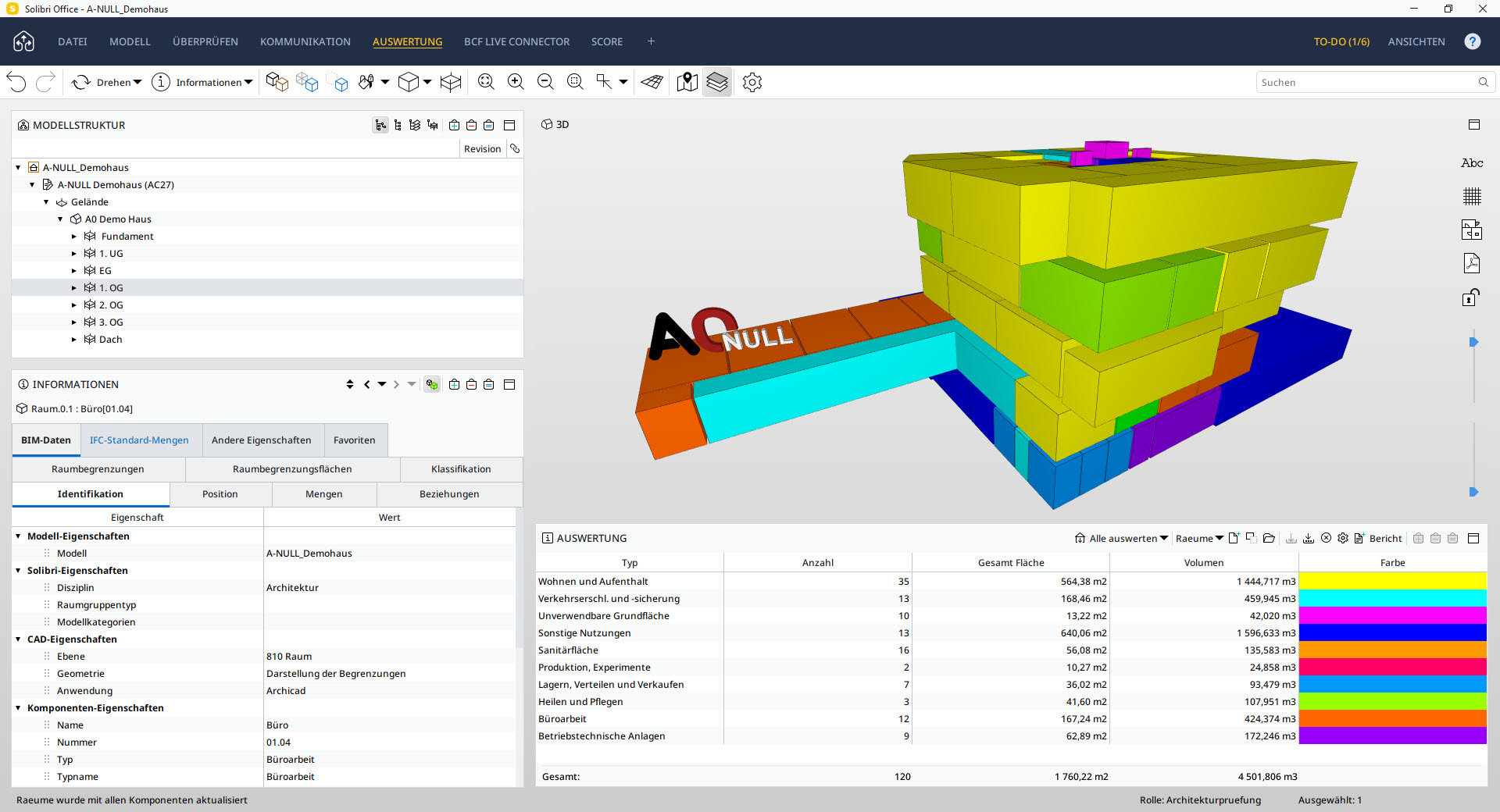
Task: Click the help question mark icon
Action: (1473, 41)
